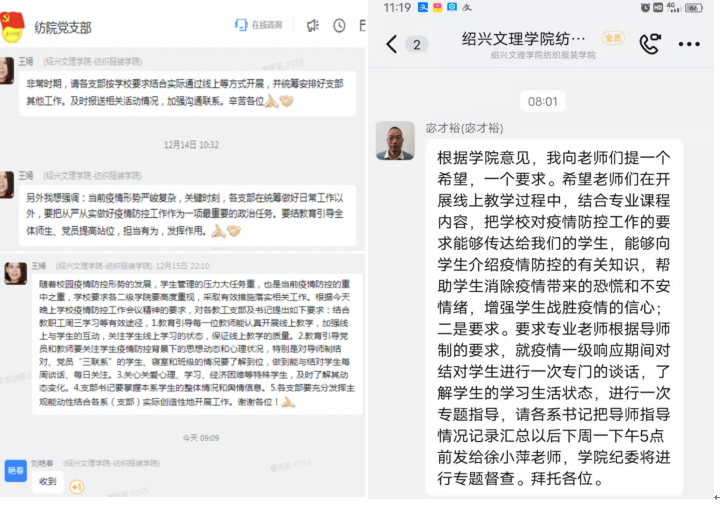This screenshot has width=720, height=505.
Task: Click the 08:01 timestamp label
Action: 543,101
